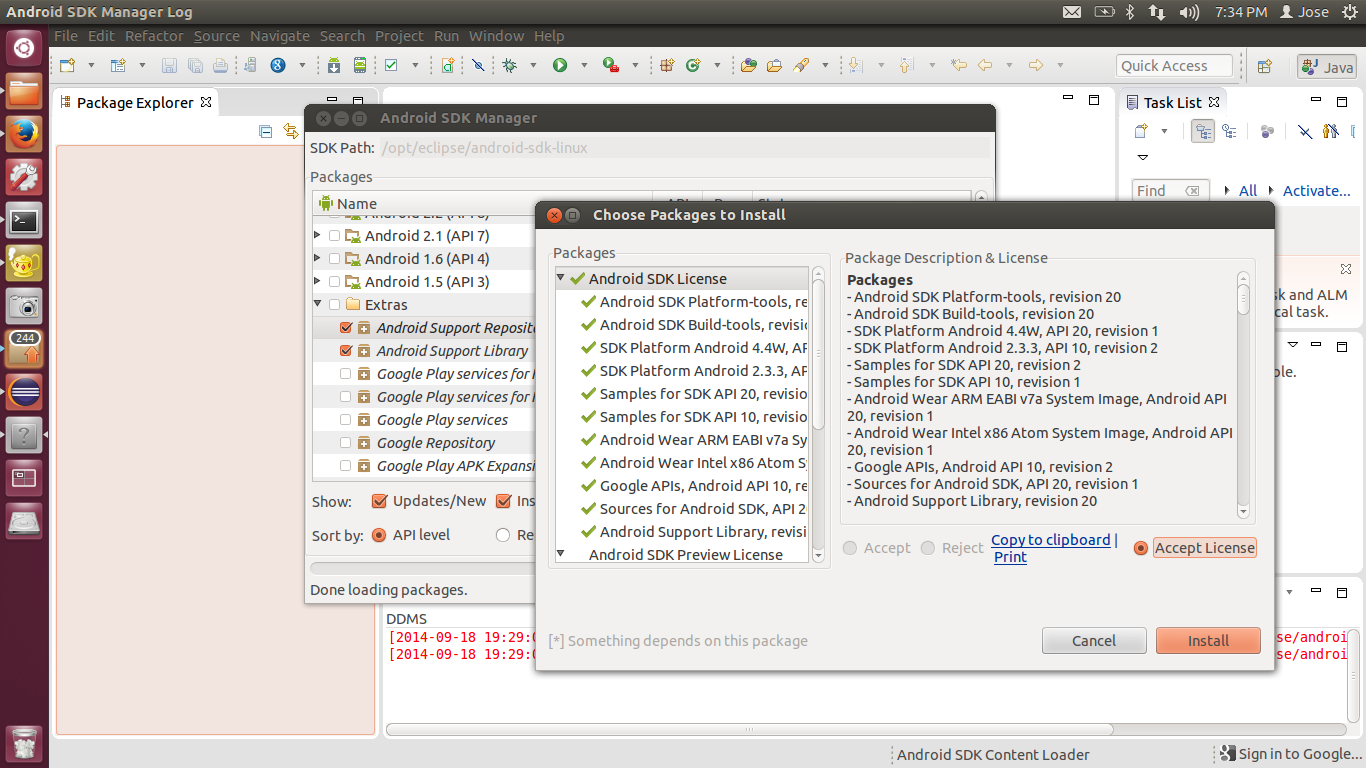Click the Task List Categorized view icon
The image size is (1366, 768).
[1203, 131]
